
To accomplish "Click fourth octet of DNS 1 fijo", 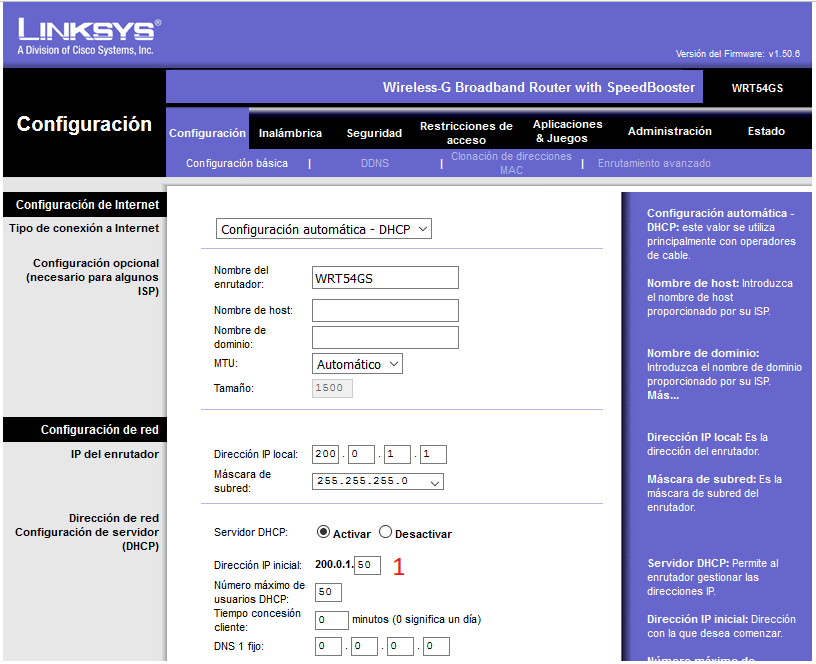I will point(436,646).
